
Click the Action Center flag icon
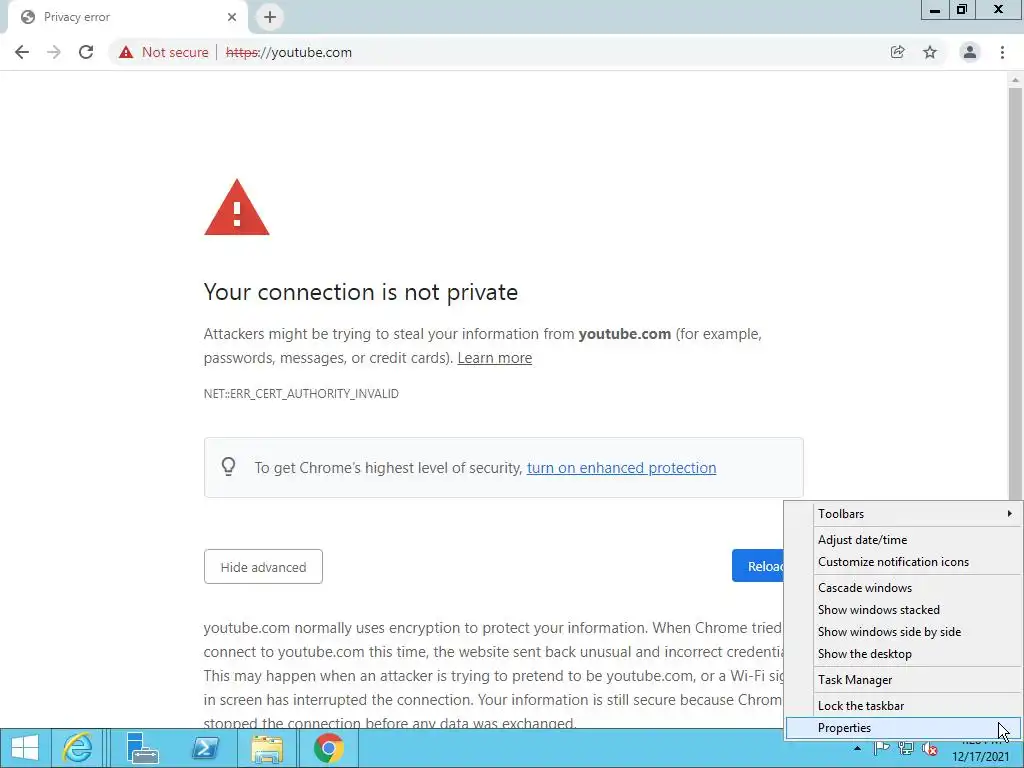pos(882,748)
